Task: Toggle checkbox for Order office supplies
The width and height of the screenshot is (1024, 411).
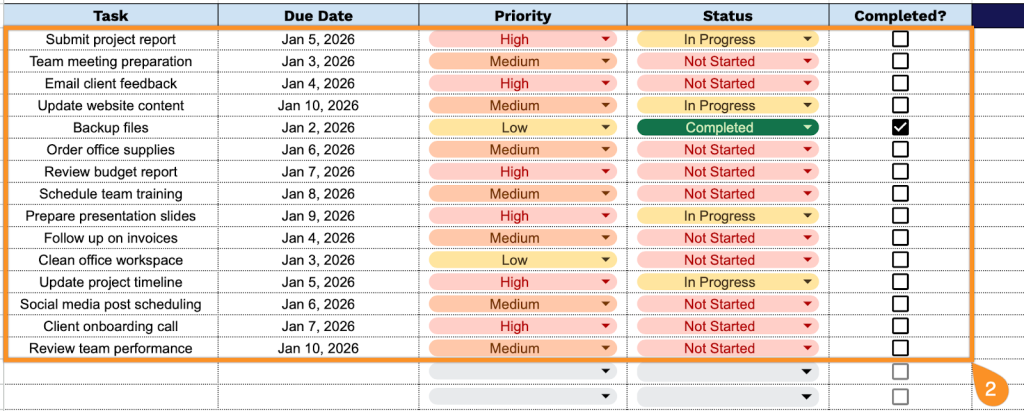Action: click(x=900, y=149)
